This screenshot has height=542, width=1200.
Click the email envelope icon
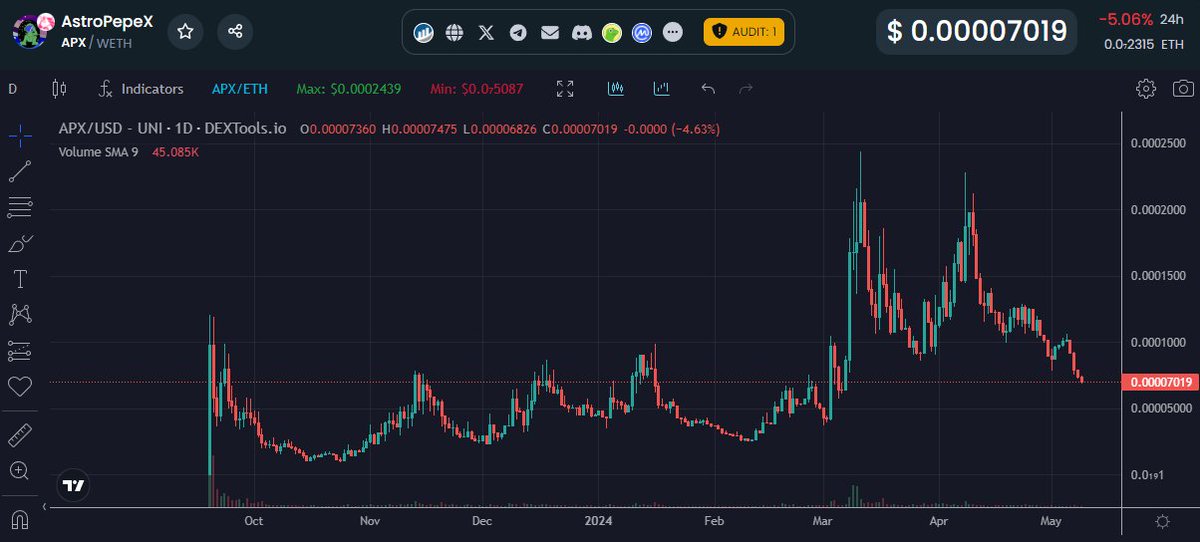(x=549, y=32)
